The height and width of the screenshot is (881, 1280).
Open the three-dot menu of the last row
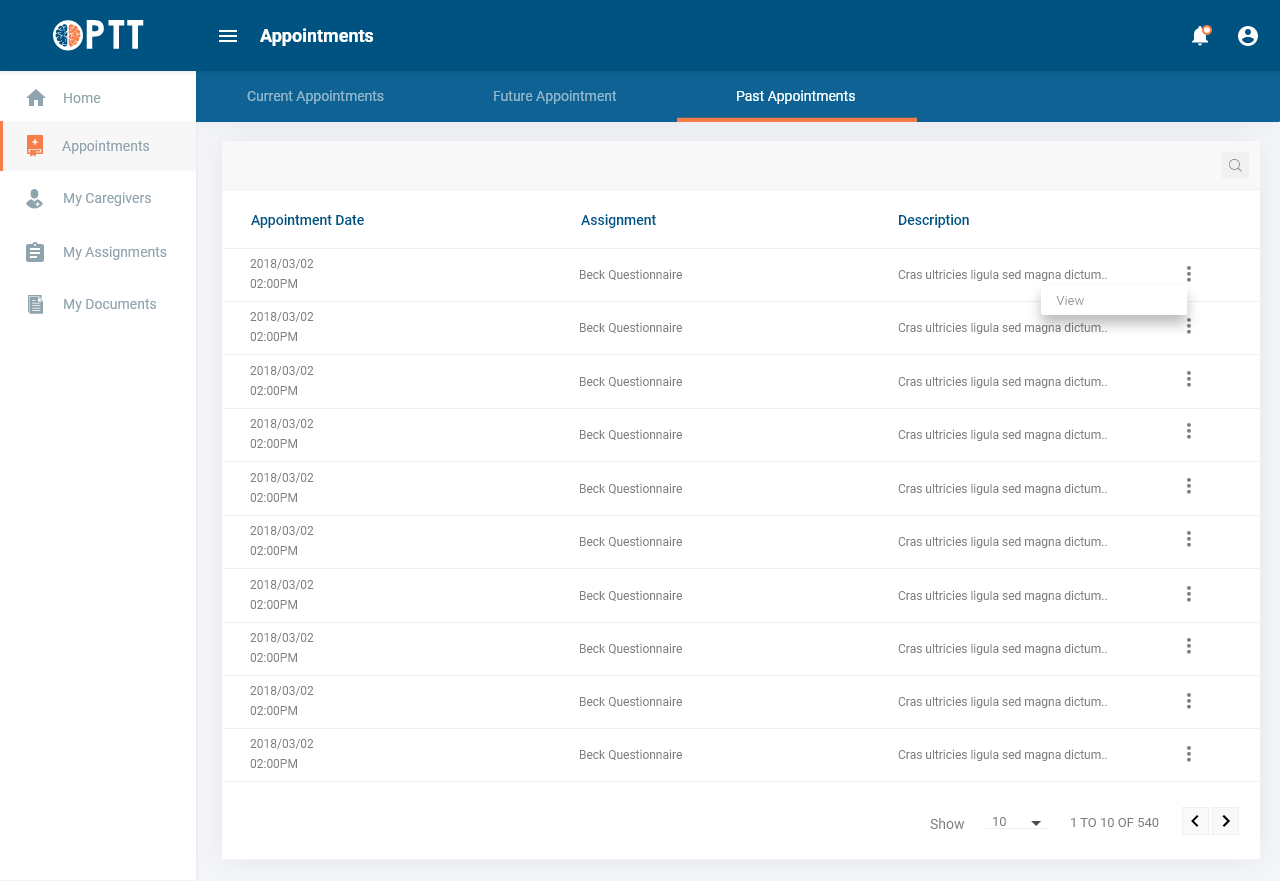1189,754
